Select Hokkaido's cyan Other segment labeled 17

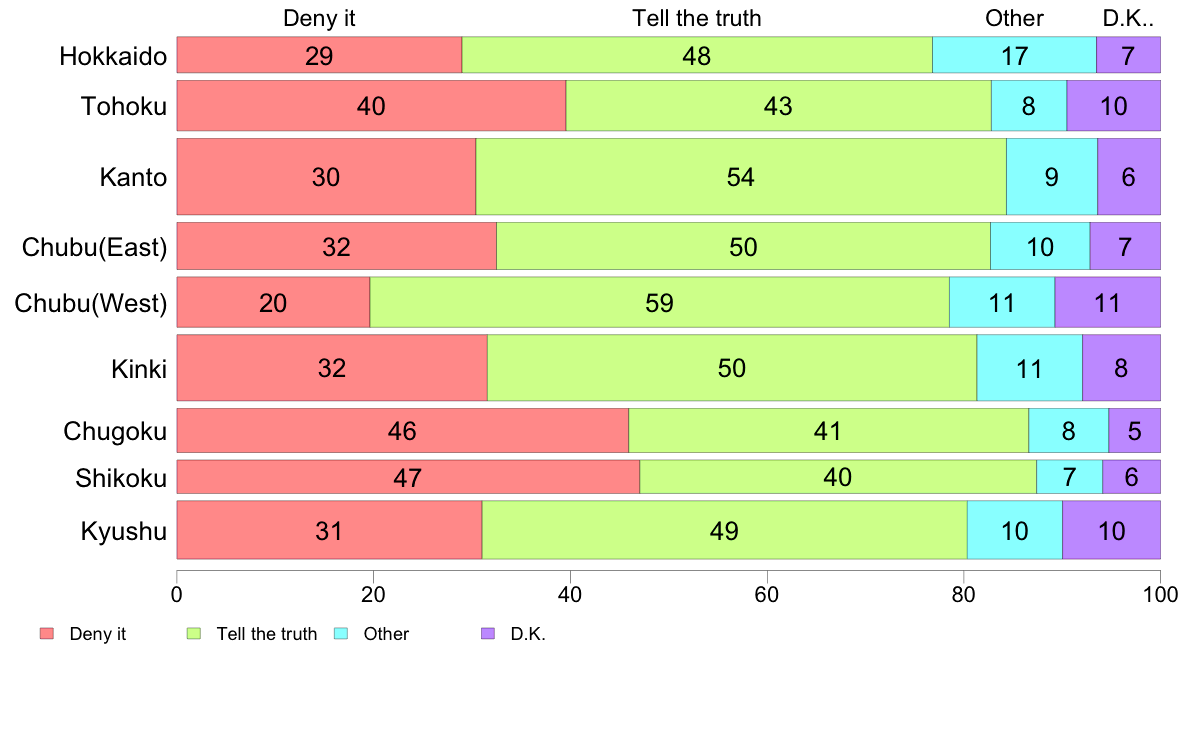tap(1014, 55)
